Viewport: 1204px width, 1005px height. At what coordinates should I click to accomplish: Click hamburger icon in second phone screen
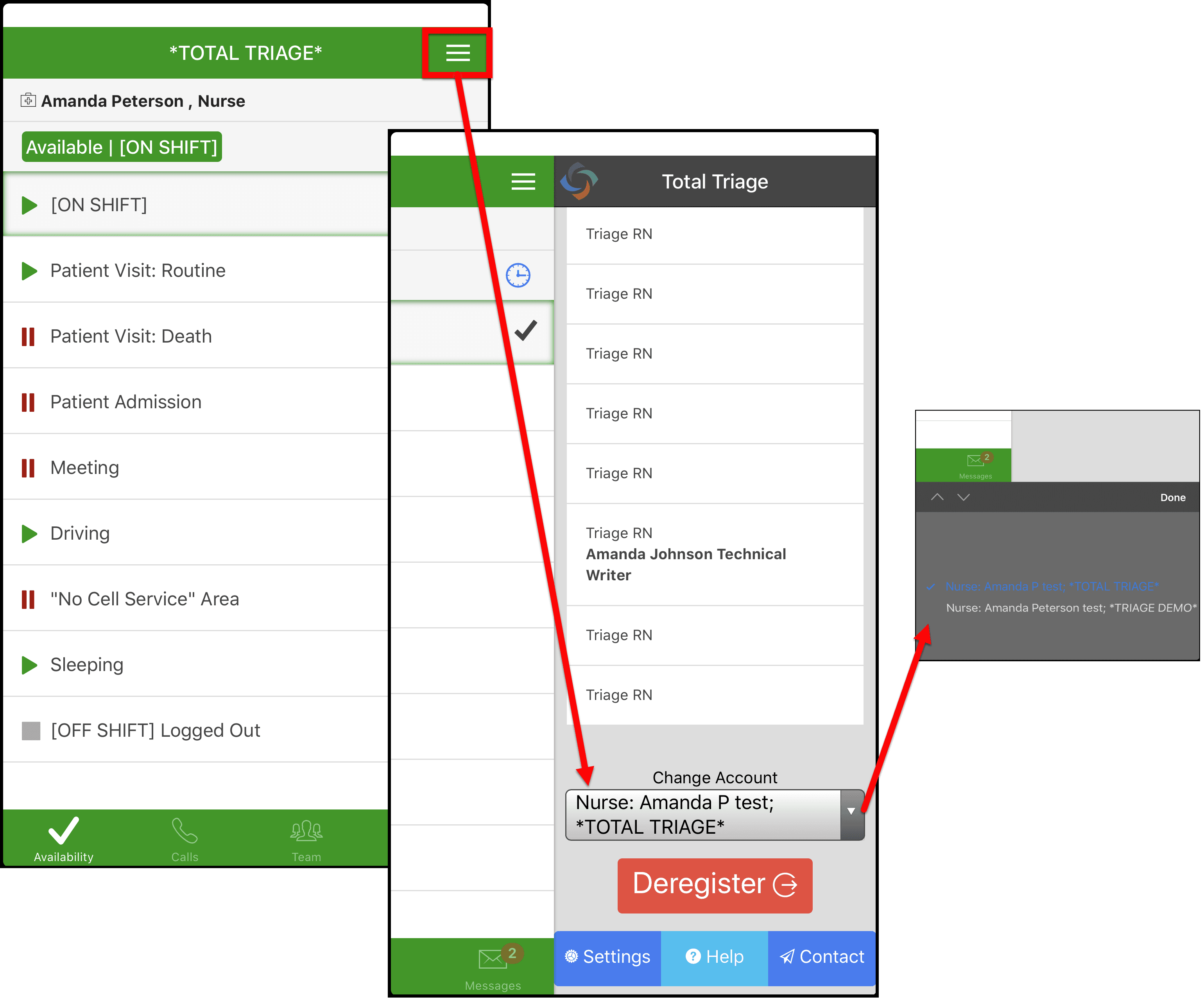coord(523,181)
